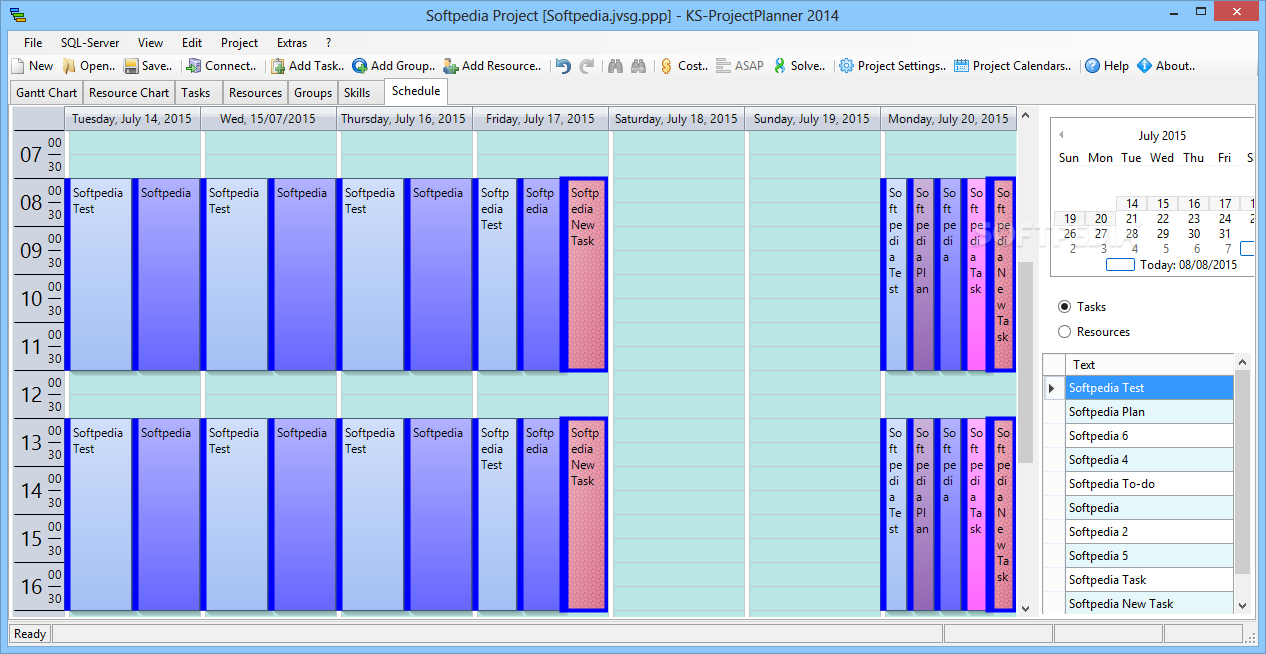The height and width of the screenshot is (654, 1266).
Task: Select day 22 in the mini calendar
Action: click(x=1162, y=218)
